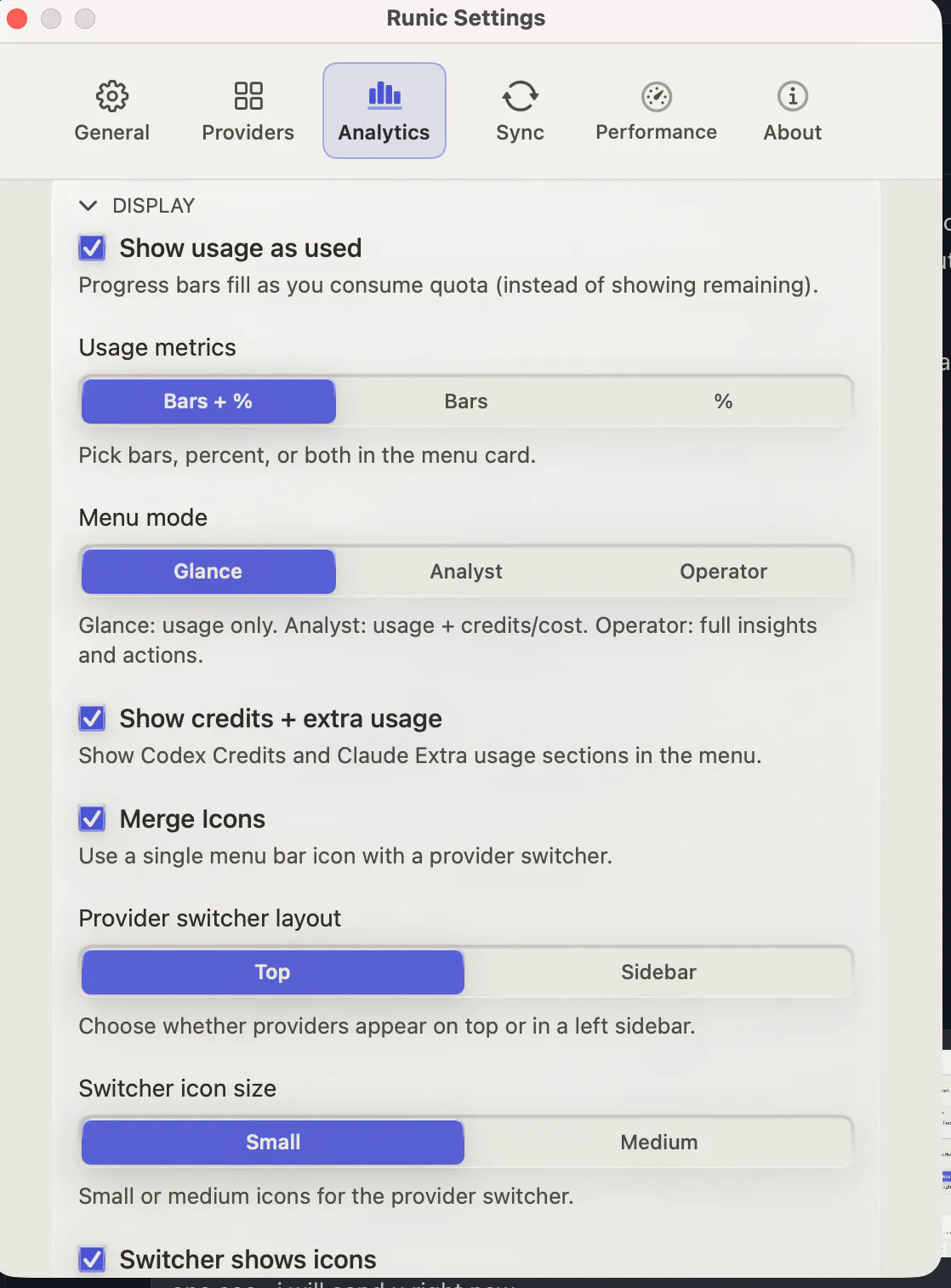Click the 'Show usage as used' label

coord(241,248)
